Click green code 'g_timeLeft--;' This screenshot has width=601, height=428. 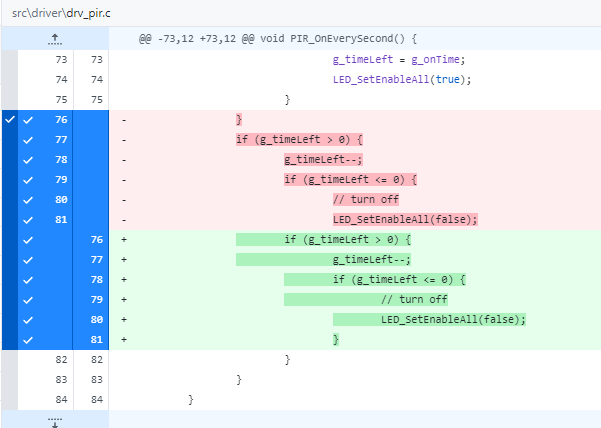click(371, 259)
